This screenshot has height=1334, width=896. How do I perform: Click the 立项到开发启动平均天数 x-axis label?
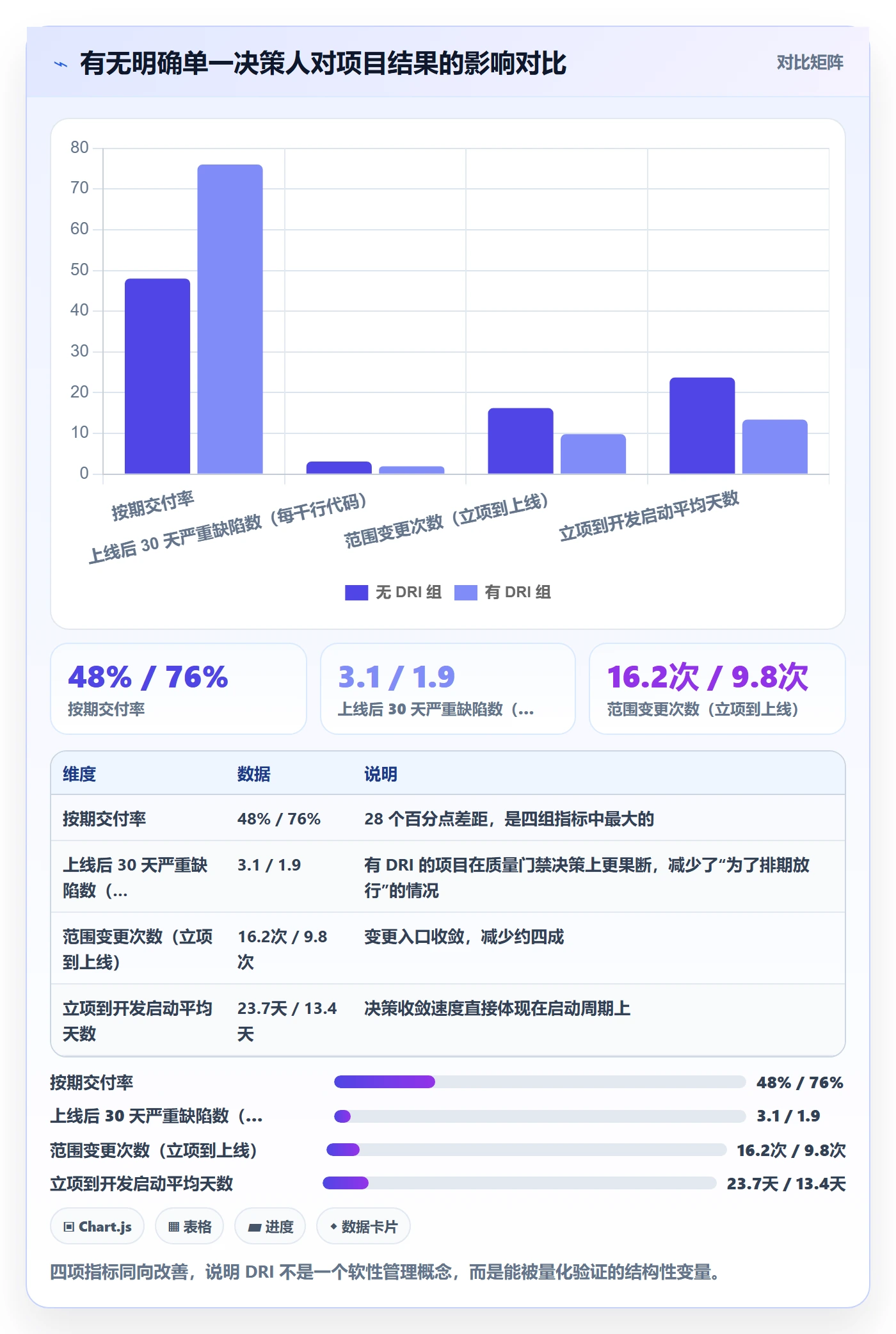(649, 516)
